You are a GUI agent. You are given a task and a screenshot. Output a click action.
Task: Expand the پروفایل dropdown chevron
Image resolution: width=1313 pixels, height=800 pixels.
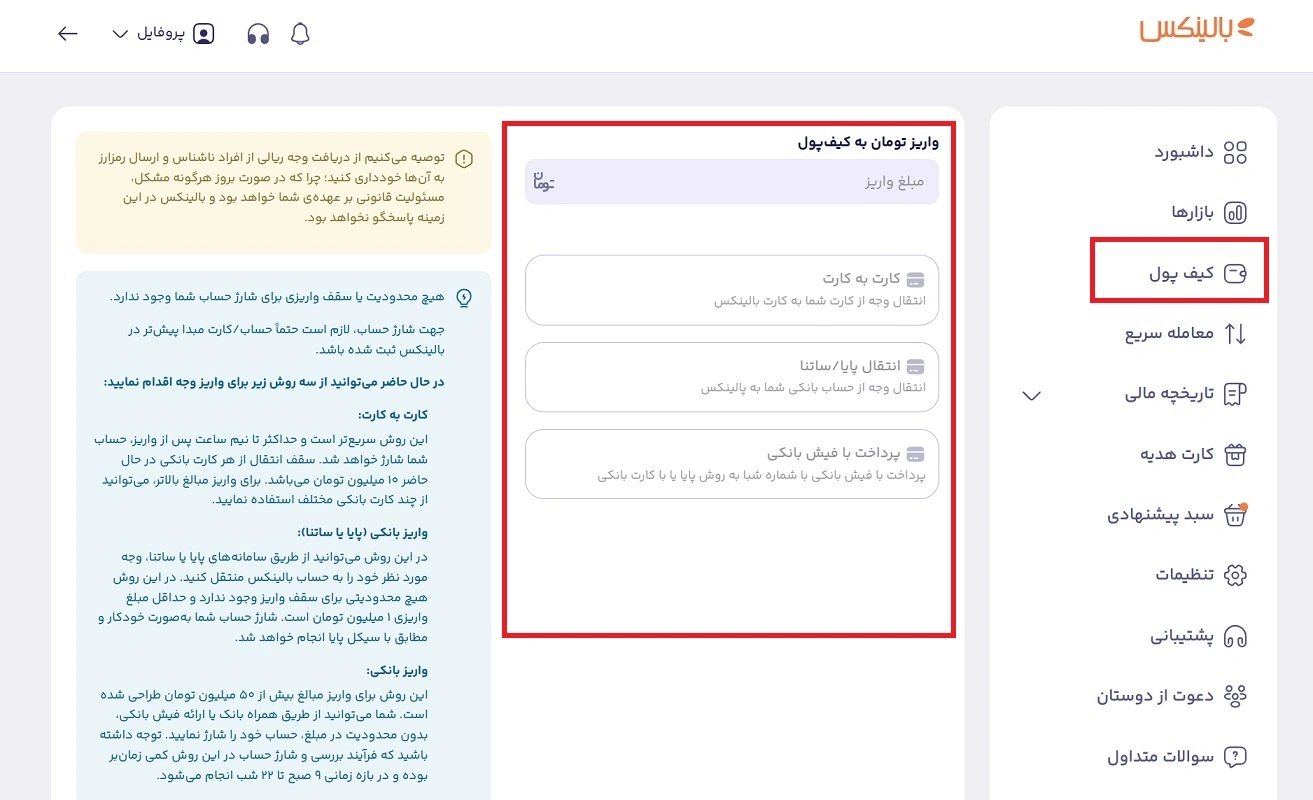point(121,34)
